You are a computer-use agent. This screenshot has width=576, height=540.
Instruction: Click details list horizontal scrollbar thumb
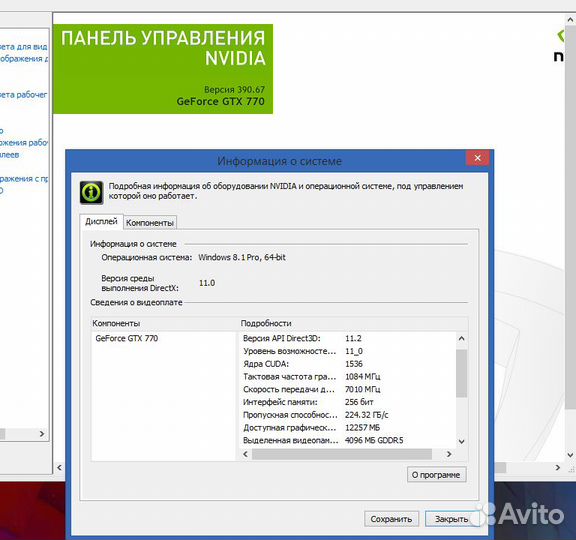point(342,454)
